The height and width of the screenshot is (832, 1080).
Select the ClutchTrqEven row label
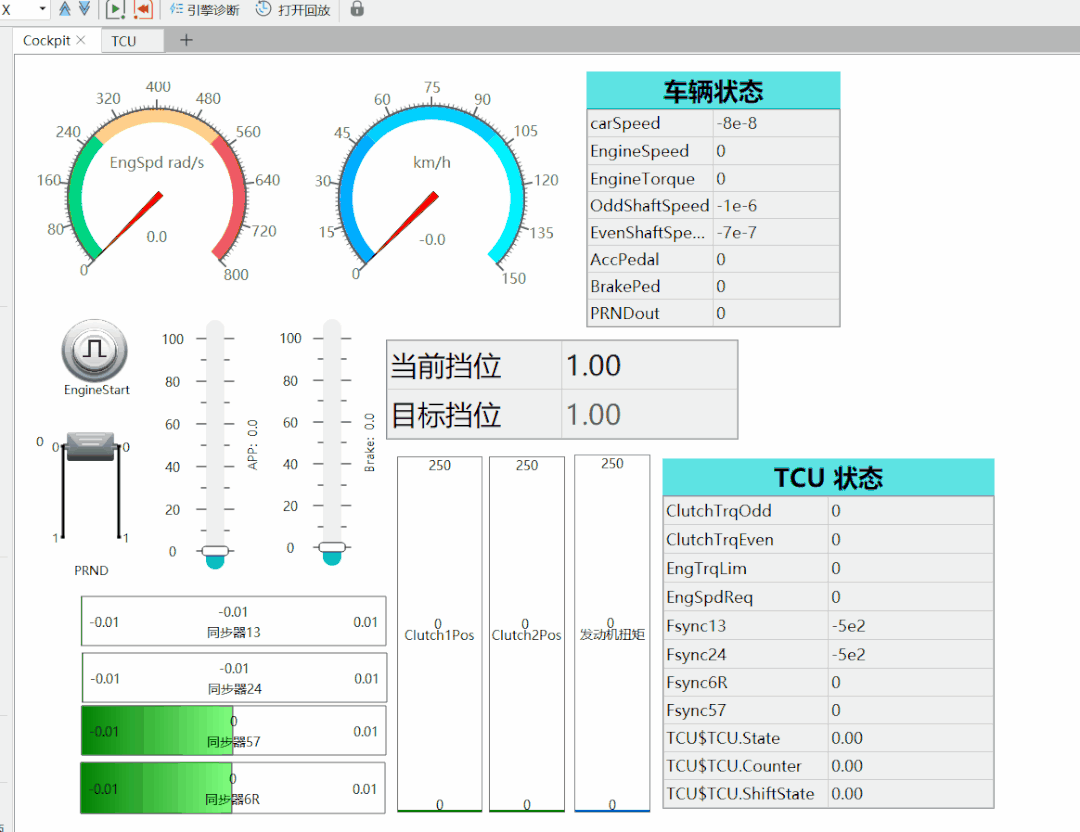tap(720, 540)
